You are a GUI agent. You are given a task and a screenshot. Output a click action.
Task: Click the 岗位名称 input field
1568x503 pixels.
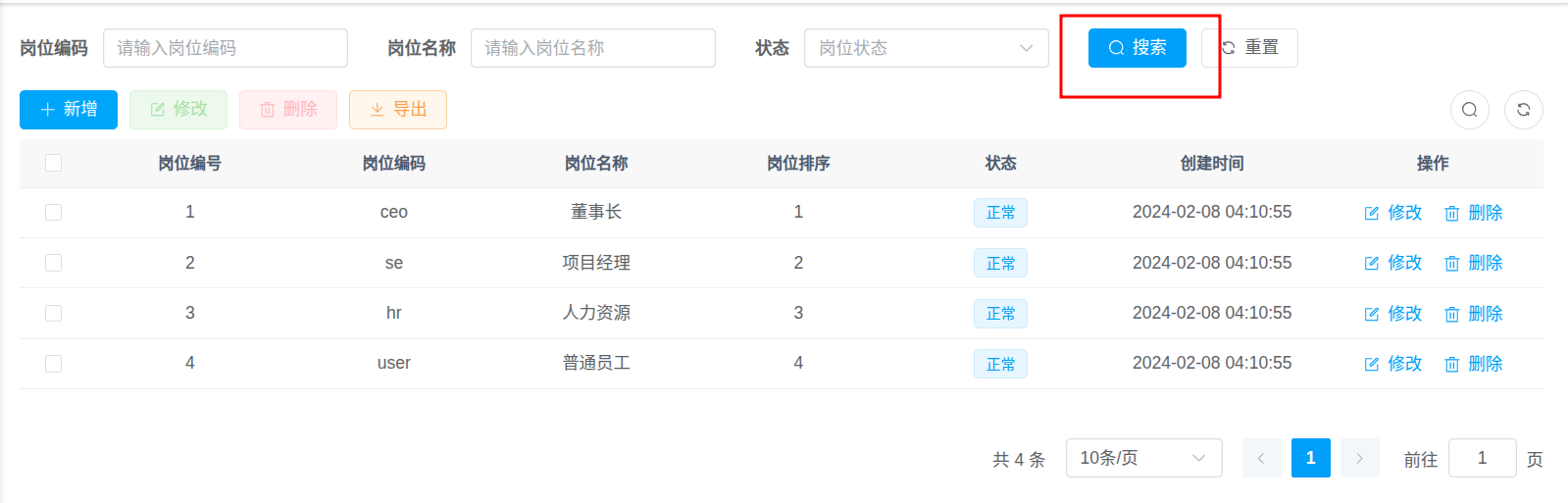[x=593, y=48]
